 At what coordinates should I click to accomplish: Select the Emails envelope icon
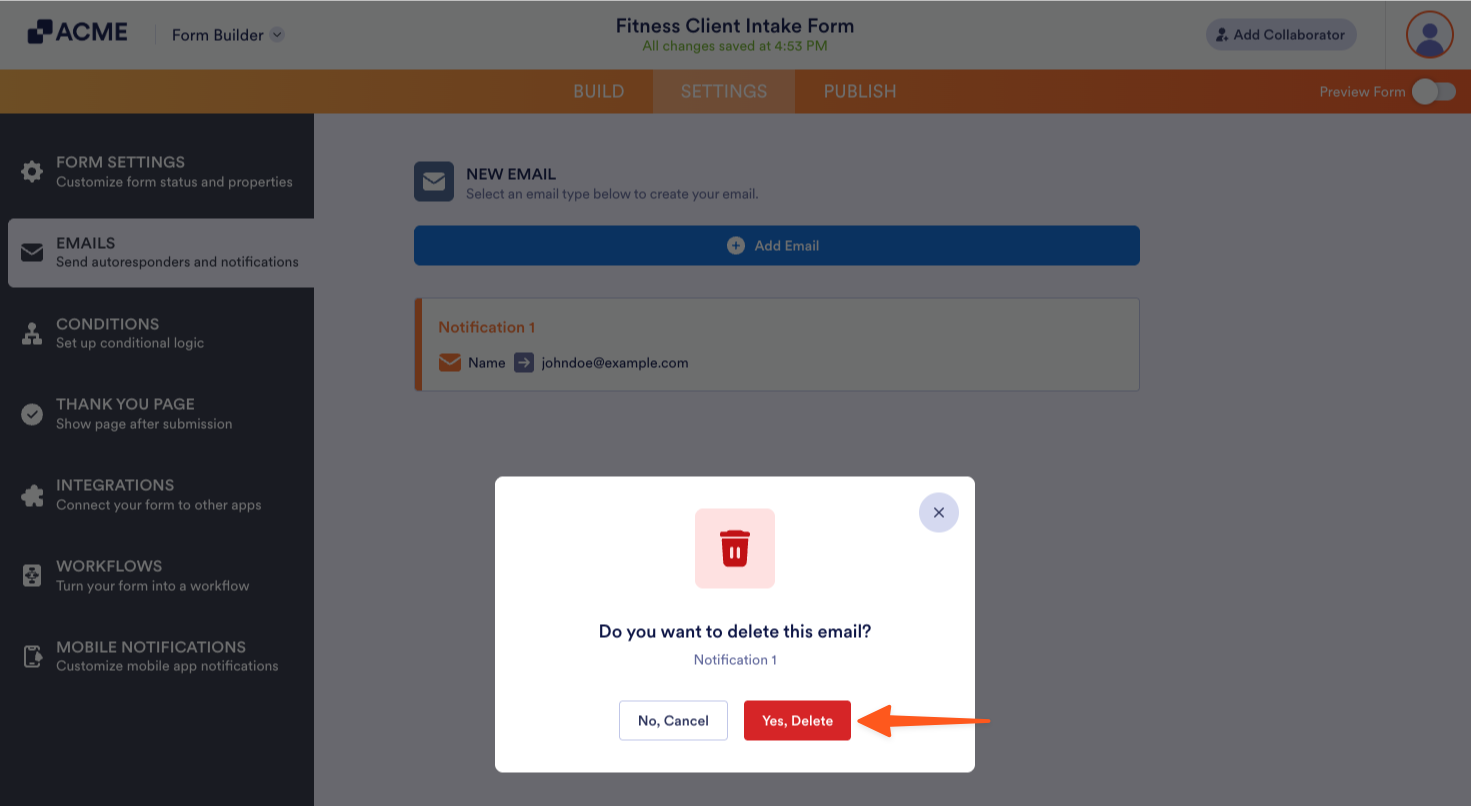(x=30, y=251)
